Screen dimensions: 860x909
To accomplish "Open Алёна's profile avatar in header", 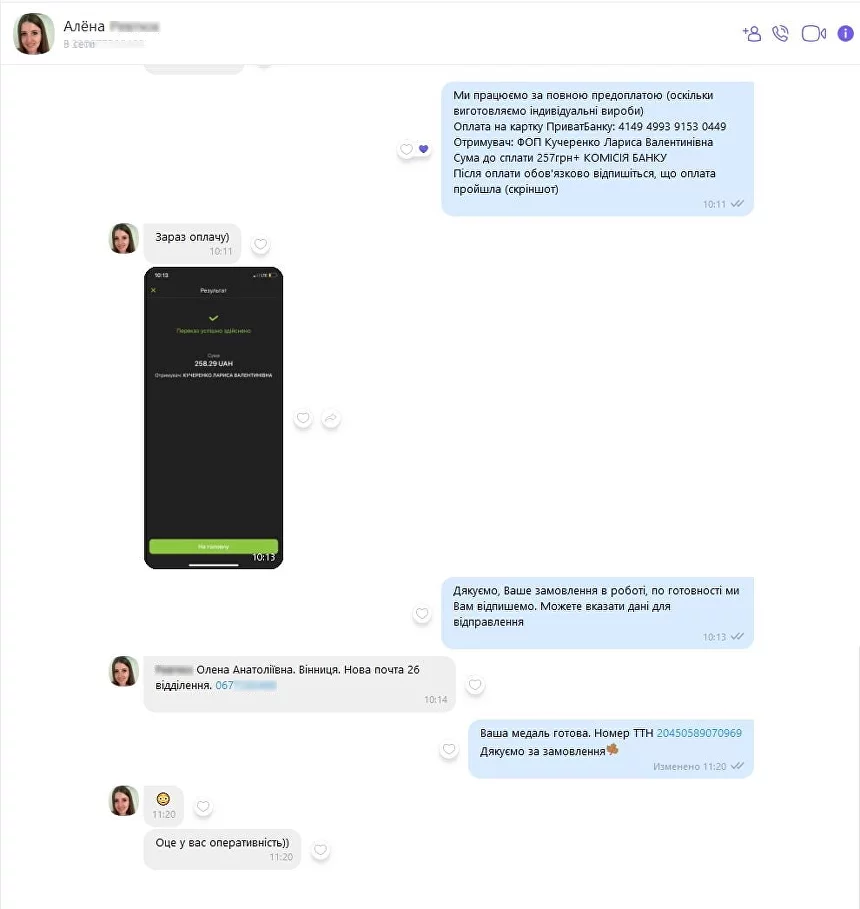I will [34, 34].
